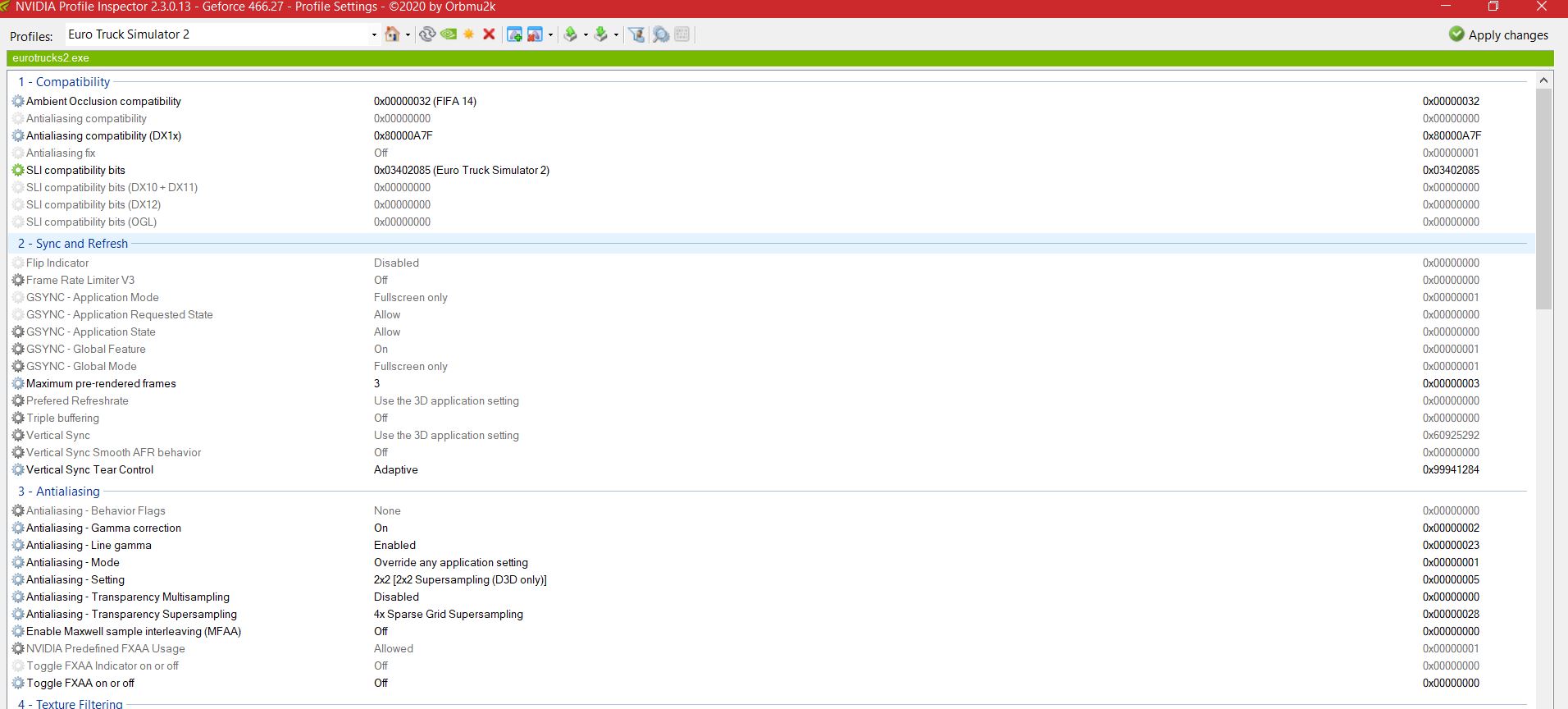Screen dimensions: 1568x709
Task: Click the hex value 0x60925292
Action: pos(1451,436)
